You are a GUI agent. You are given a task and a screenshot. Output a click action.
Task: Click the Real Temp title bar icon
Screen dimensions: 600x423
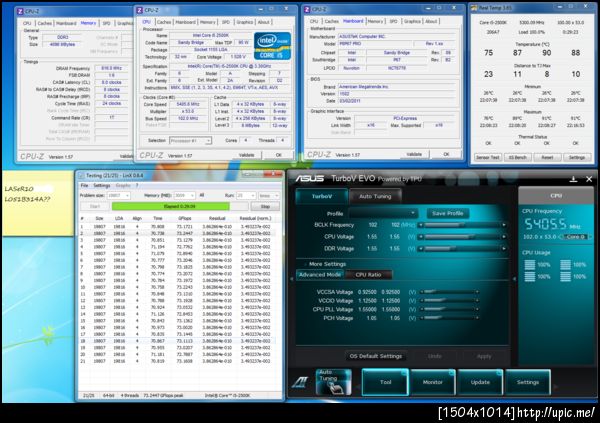click(x=474, y=8)
